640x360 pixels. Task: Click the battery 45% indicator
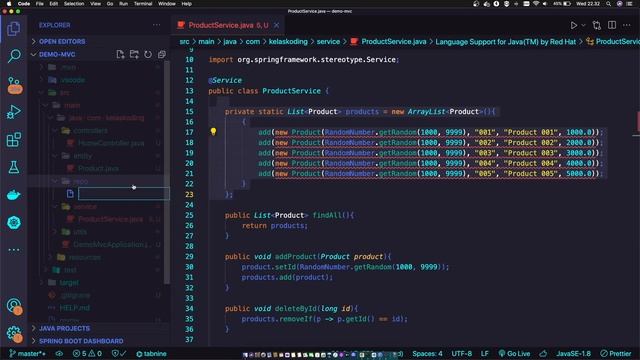coord(562,4)
